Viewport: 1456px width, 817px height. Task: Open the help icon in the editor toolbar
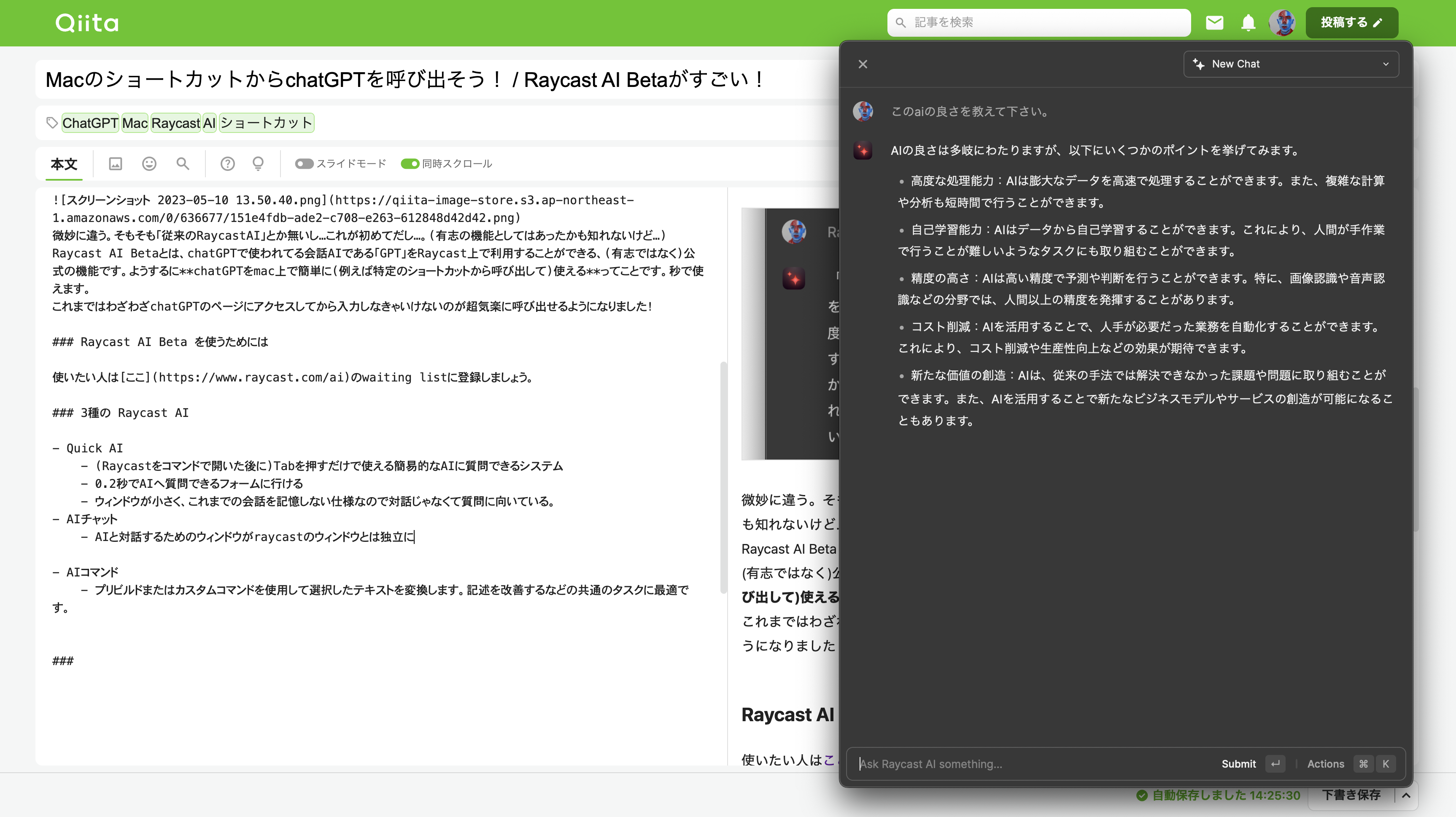click(x=227, y=164)
